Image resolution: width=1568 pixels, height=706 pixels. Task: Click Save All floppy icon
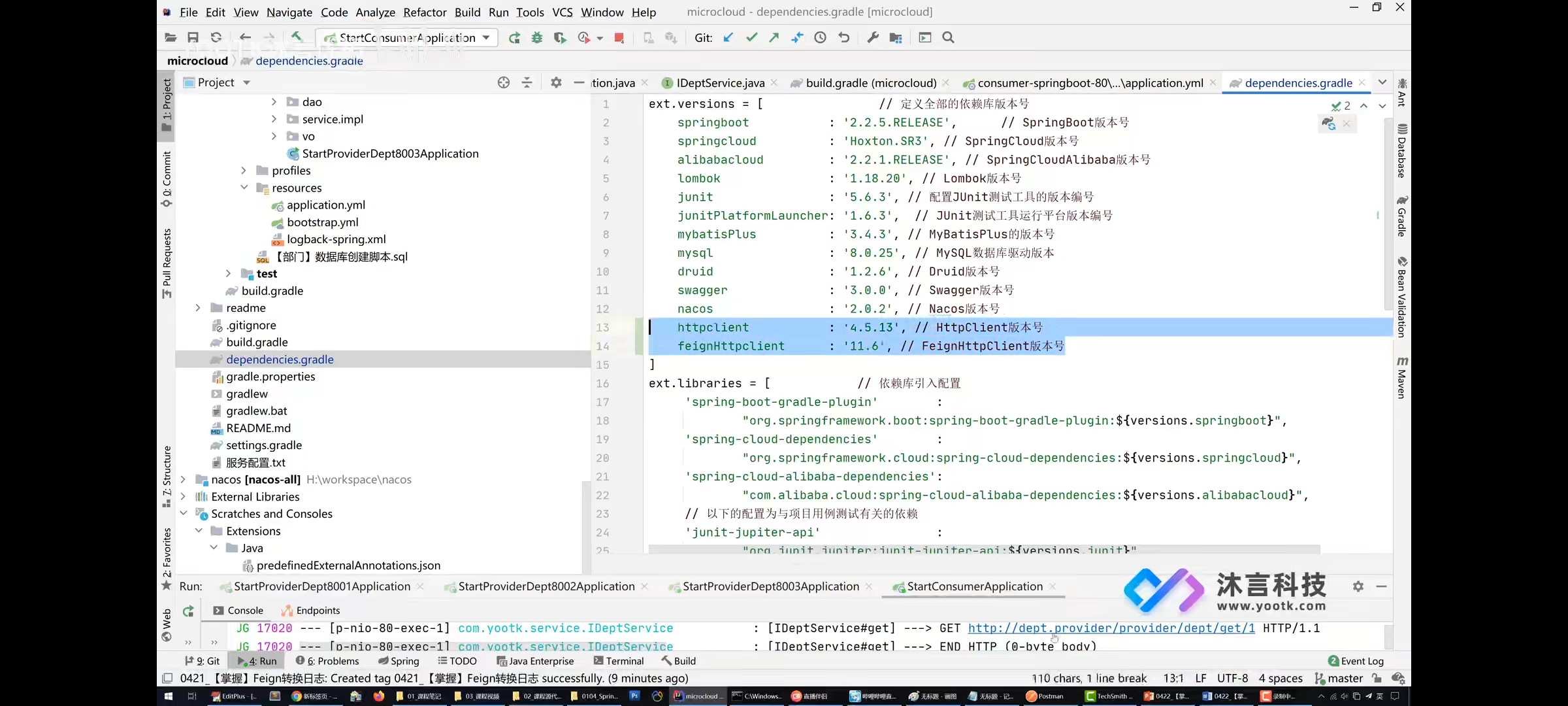(x=193, y=38)
